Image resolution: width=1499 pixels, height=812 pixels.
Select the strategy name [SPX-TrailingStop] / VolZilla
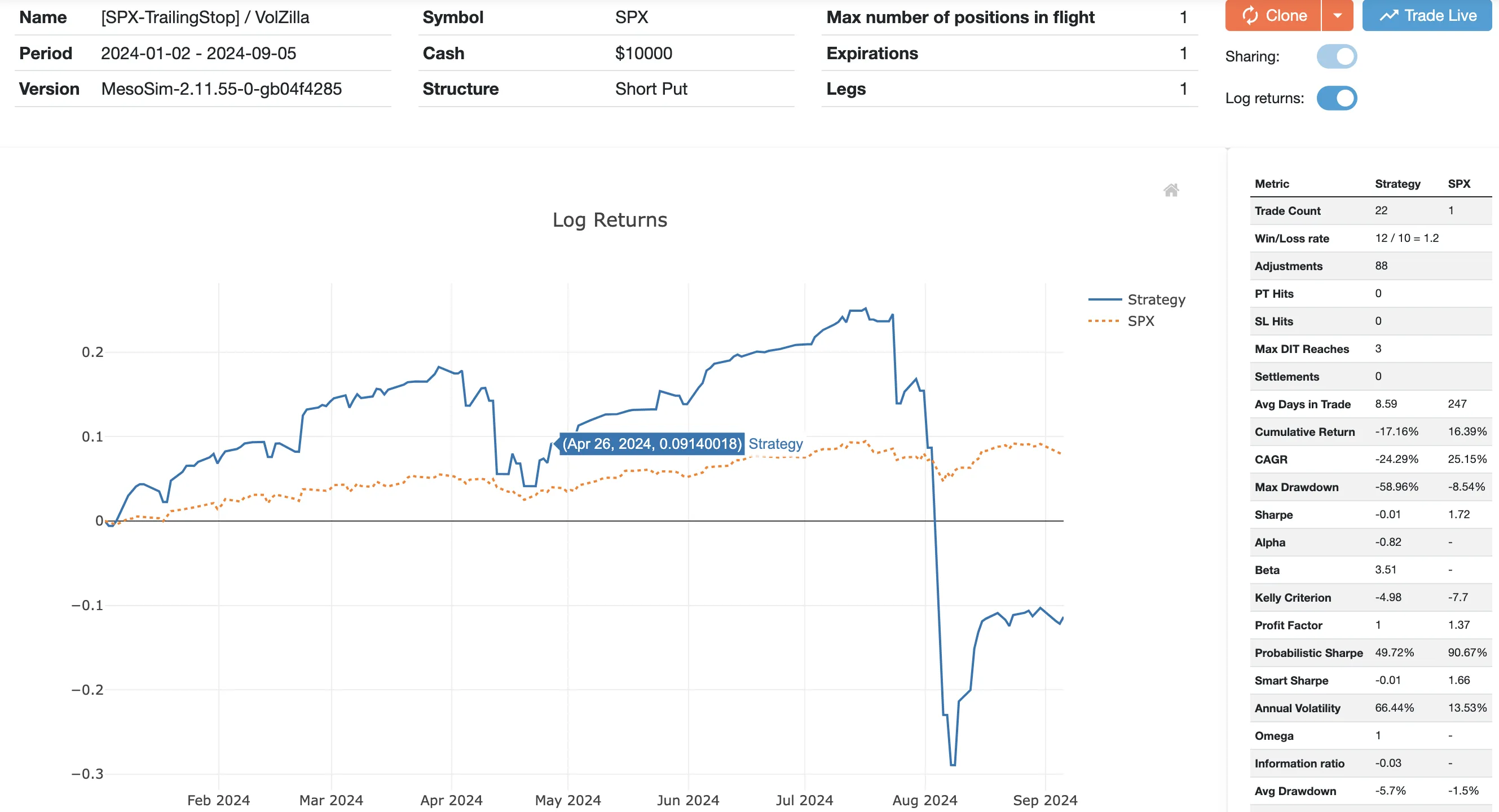[205, 17]
